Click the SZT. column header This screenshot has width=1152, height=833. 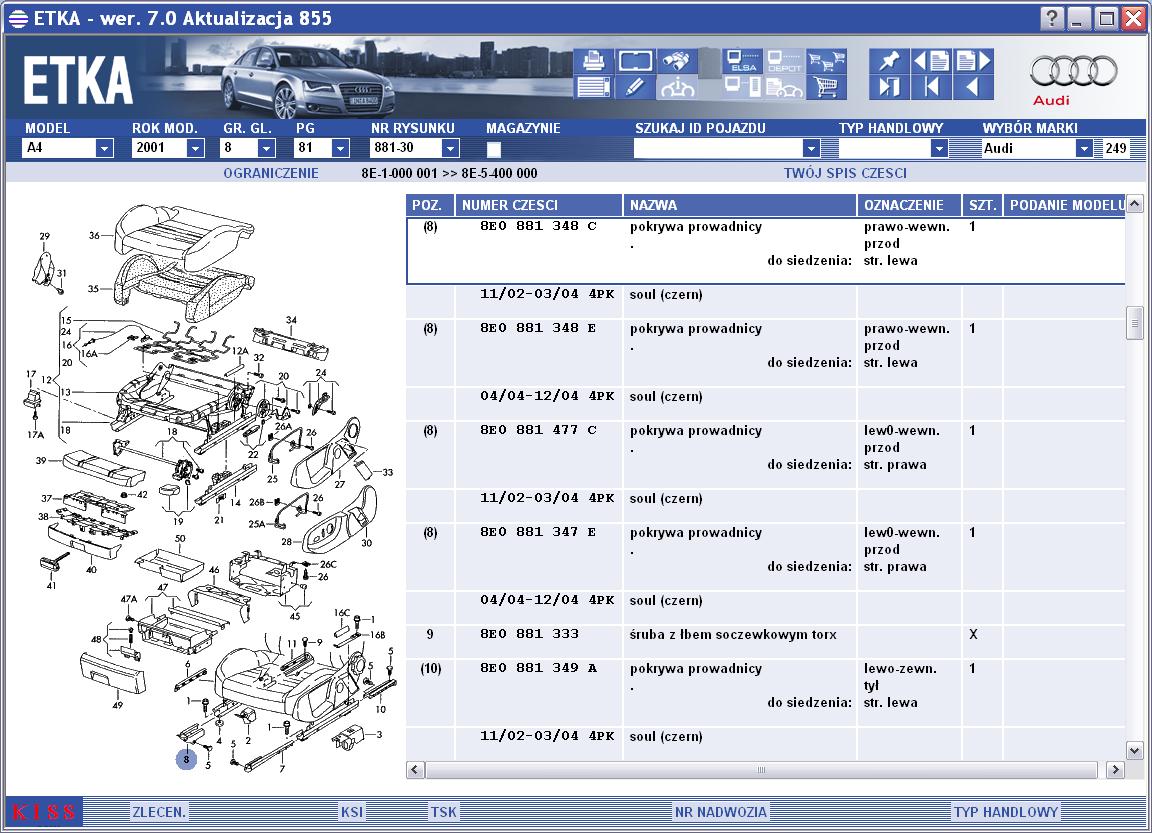point(982,205)
